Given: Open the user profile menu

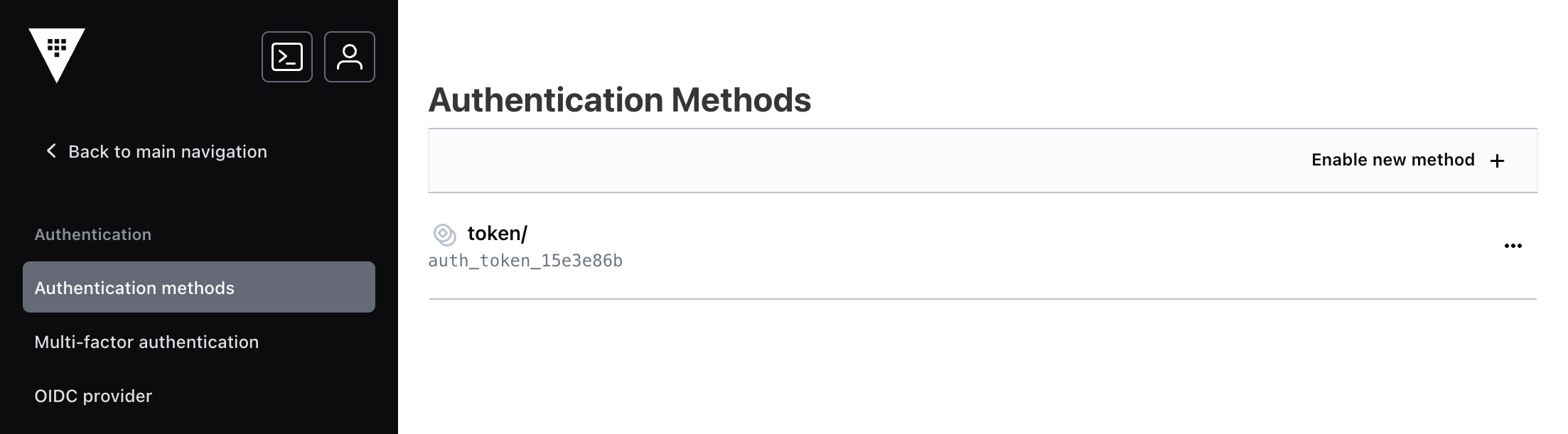Looking at the screenshot, I should [x=350, y=57].
